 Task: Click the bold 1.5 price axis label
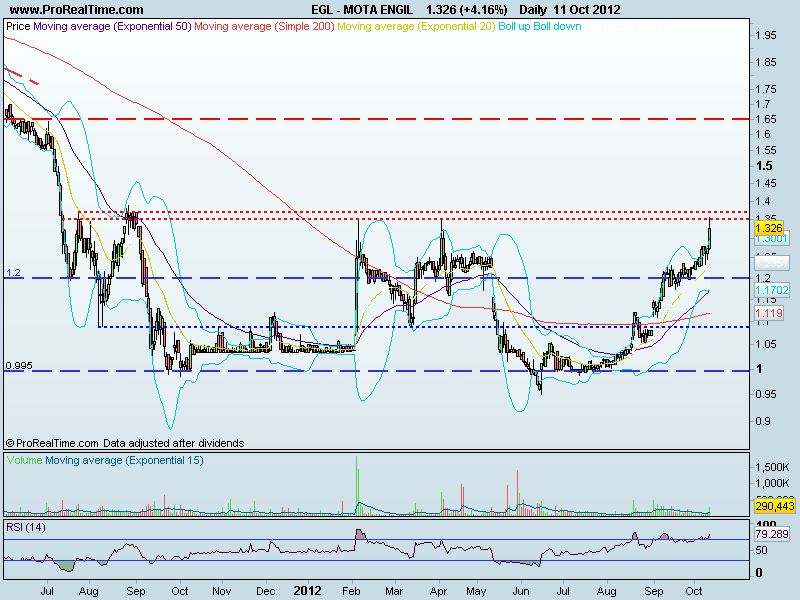coord(764,165)
